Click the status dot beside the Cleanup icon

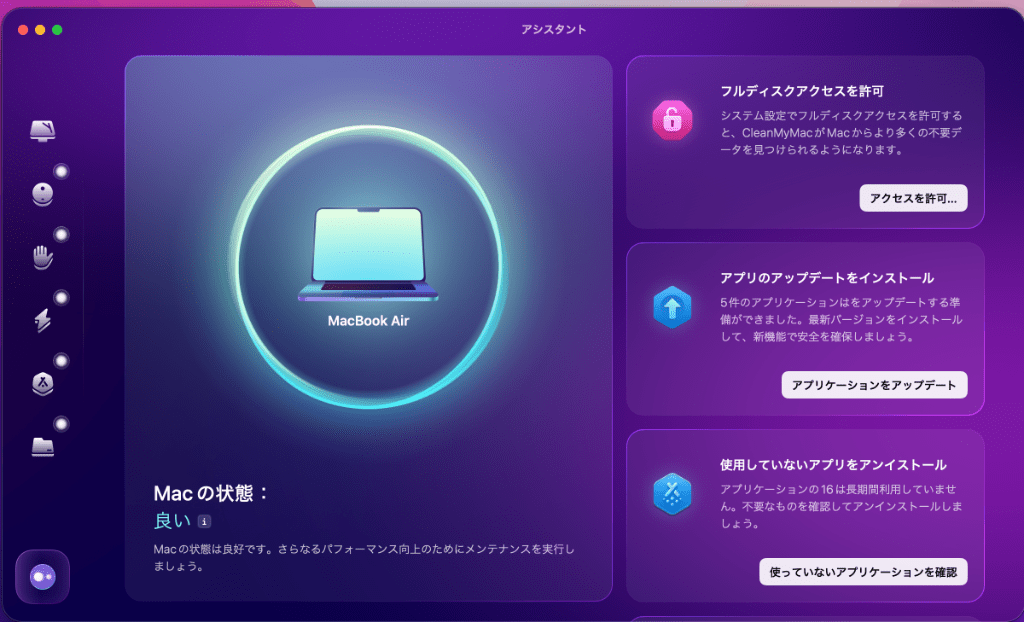[x=61, y=172]
